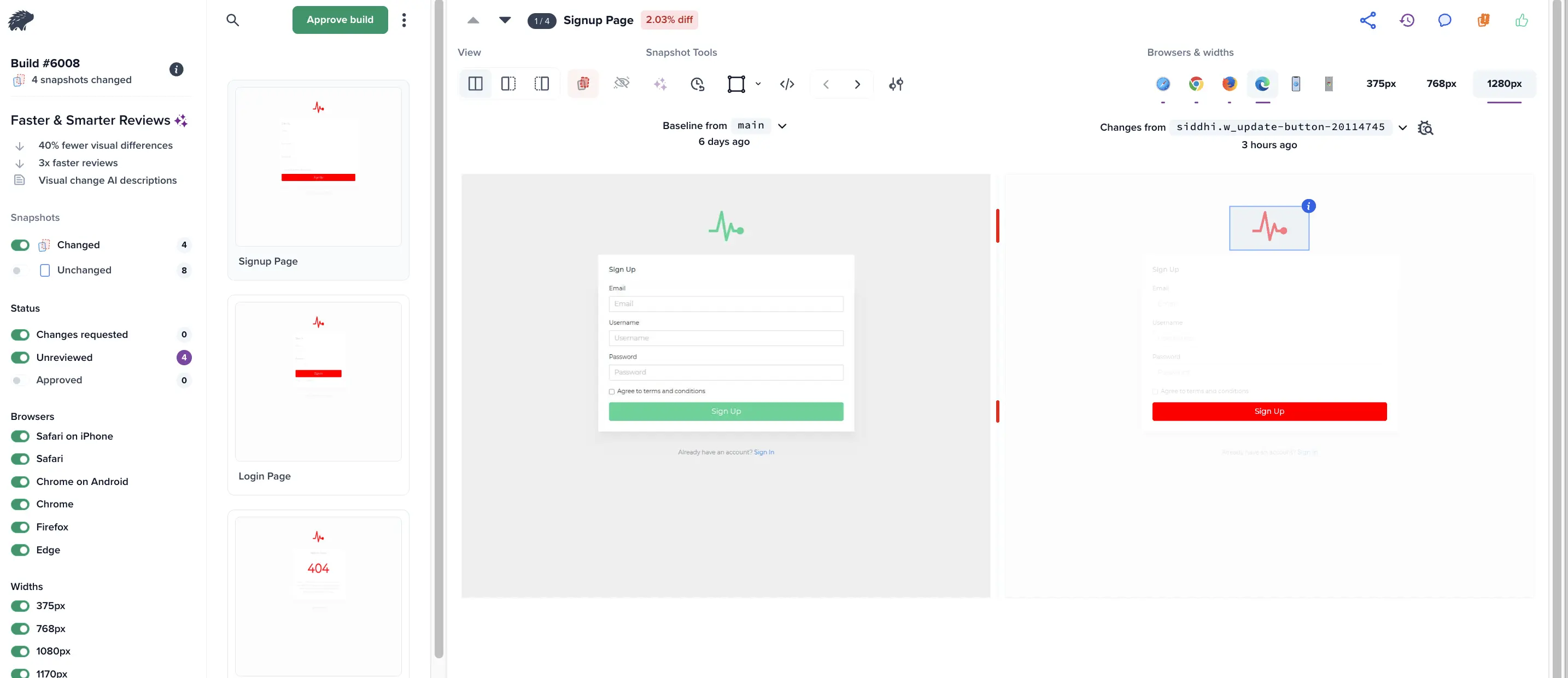Image resolution: width=1568 pixels, height=678 pixels.
Task: Expand the Changes from branch dropdown
Action: pos(1403,127)
